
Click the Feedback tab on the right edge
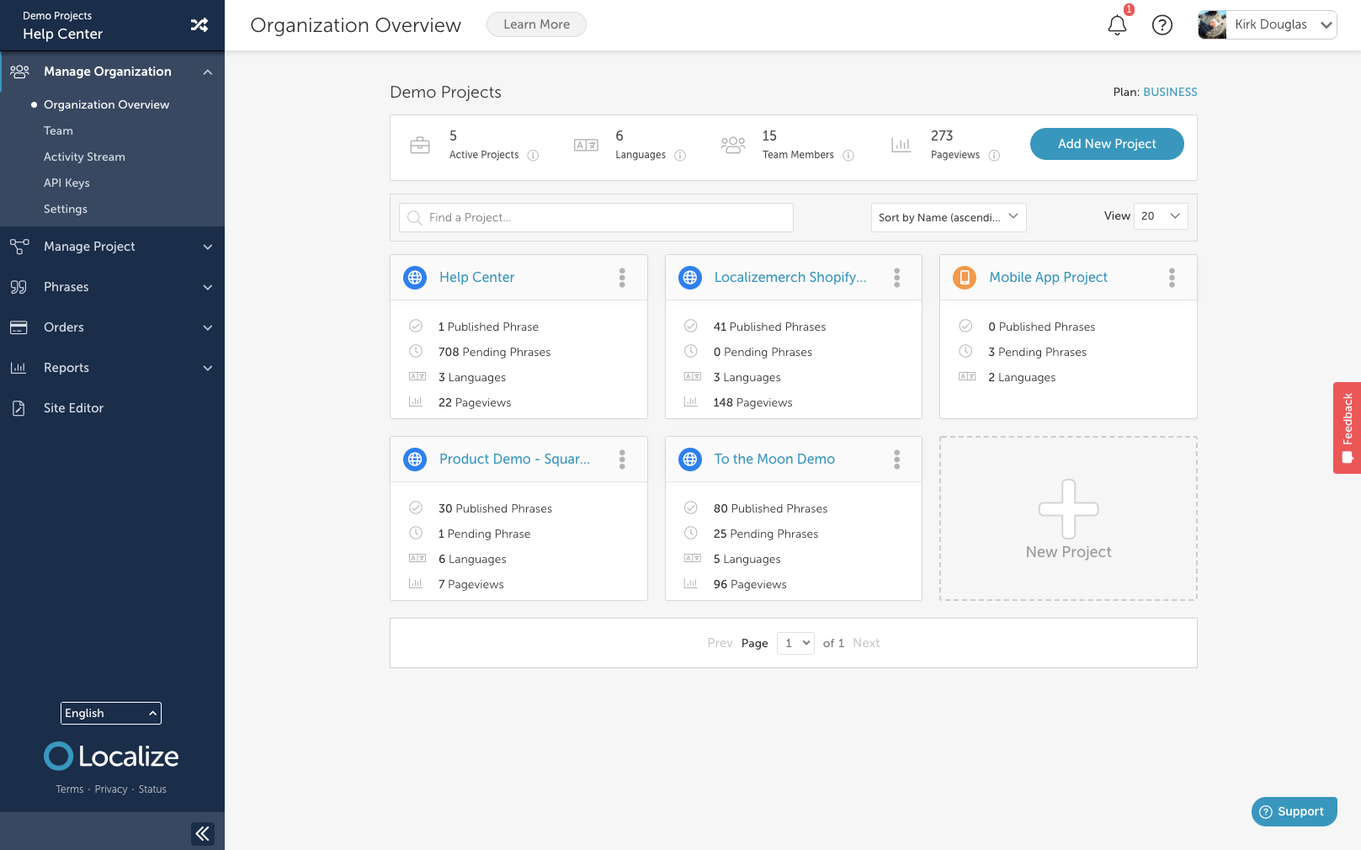(x=1347, y=428)
